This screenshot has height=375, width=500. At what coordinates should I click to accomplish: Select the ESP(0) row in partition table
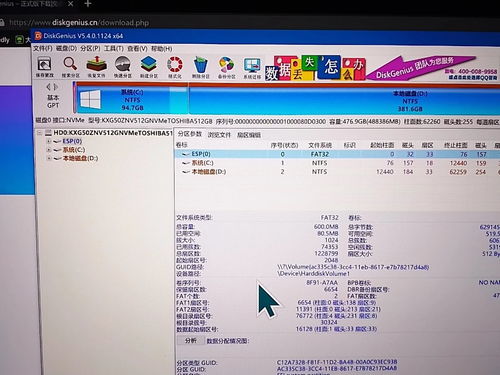(x=337, y=154)
